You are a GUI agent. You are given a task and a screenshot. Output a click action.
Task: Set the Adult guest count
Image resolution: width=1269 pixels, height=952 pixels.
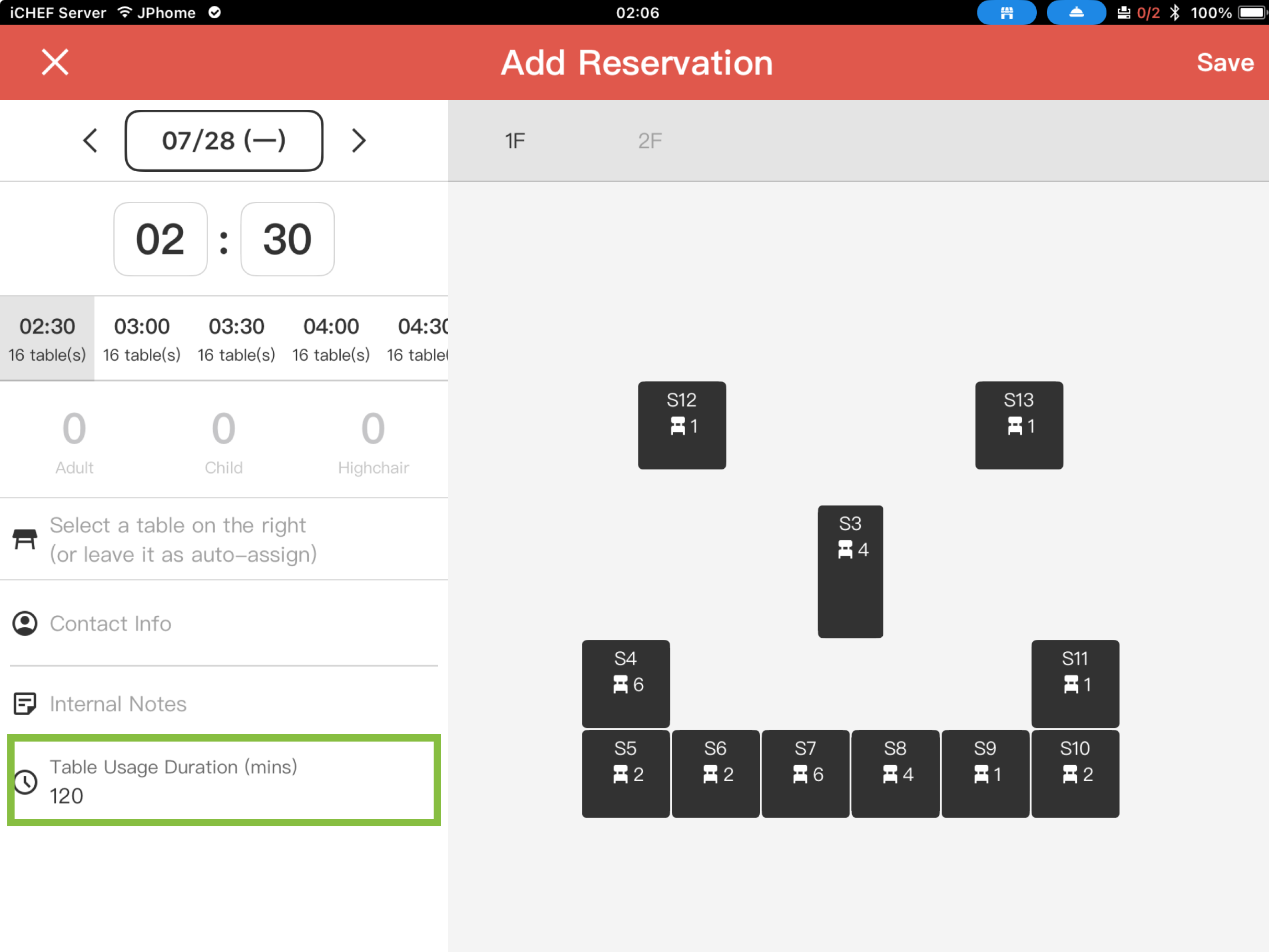[75, 441]
